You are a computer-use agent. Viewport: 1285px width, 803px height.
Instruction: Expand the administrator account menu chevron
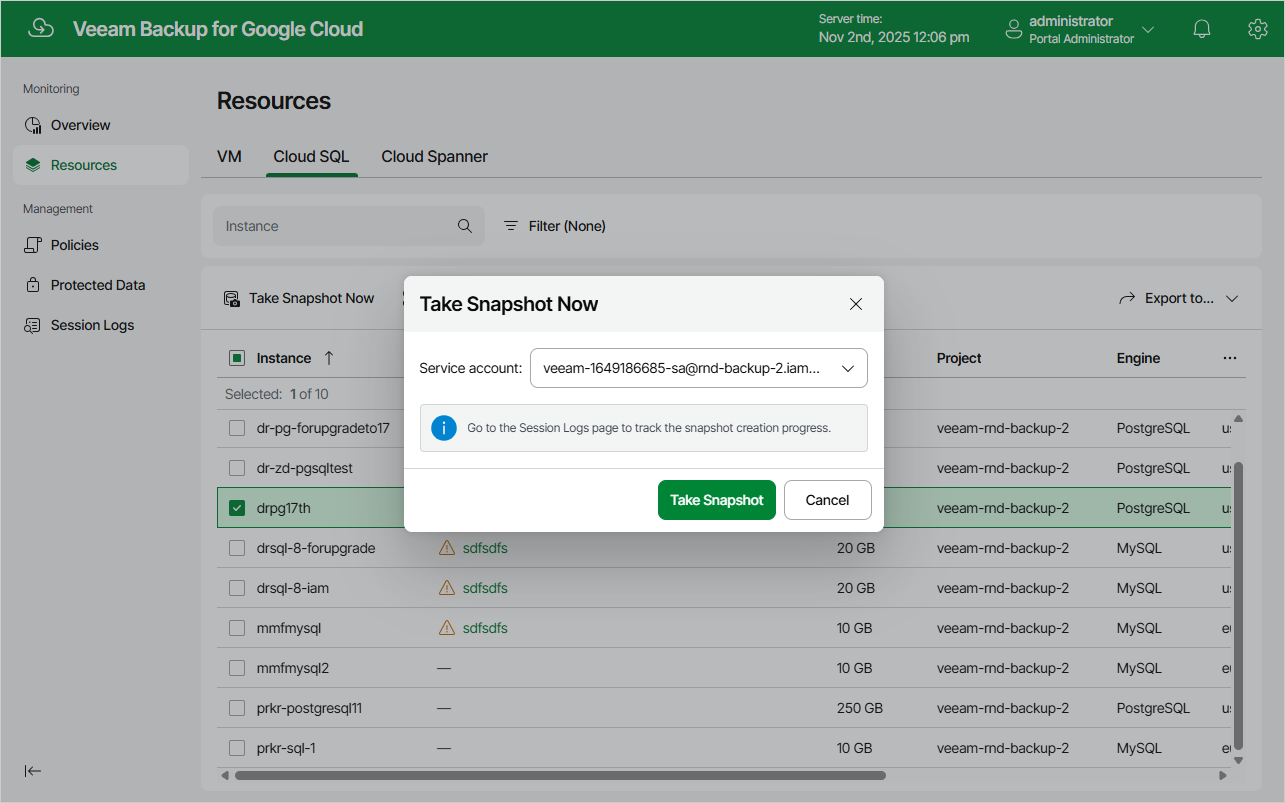pyautogui.click(x=1148, y=30)
